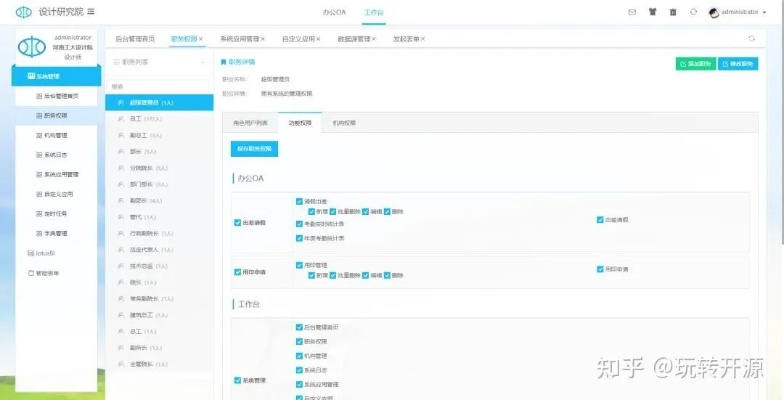Click the hamburger menu icon beside 设计研究院
This screenshot has height=400, width=784.
coord(92,12)
